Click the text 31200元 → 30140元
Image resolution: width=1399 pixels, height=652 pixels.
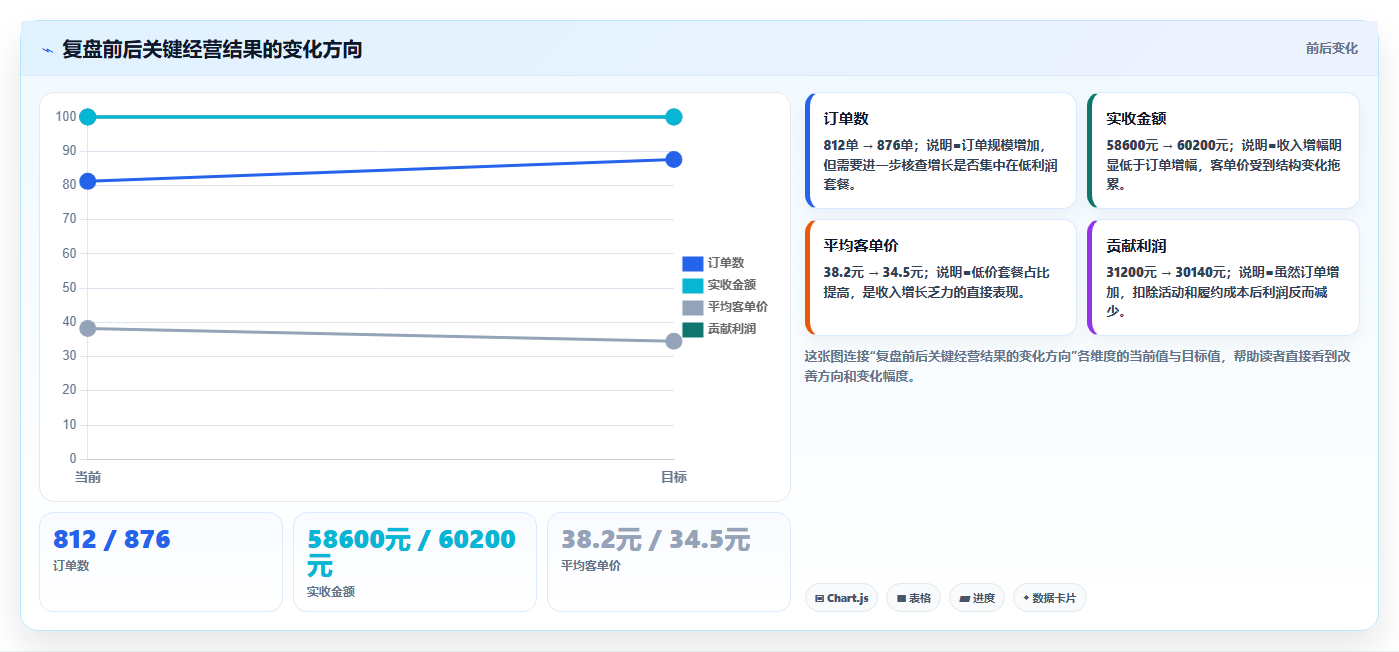(x=1167, y=272)
